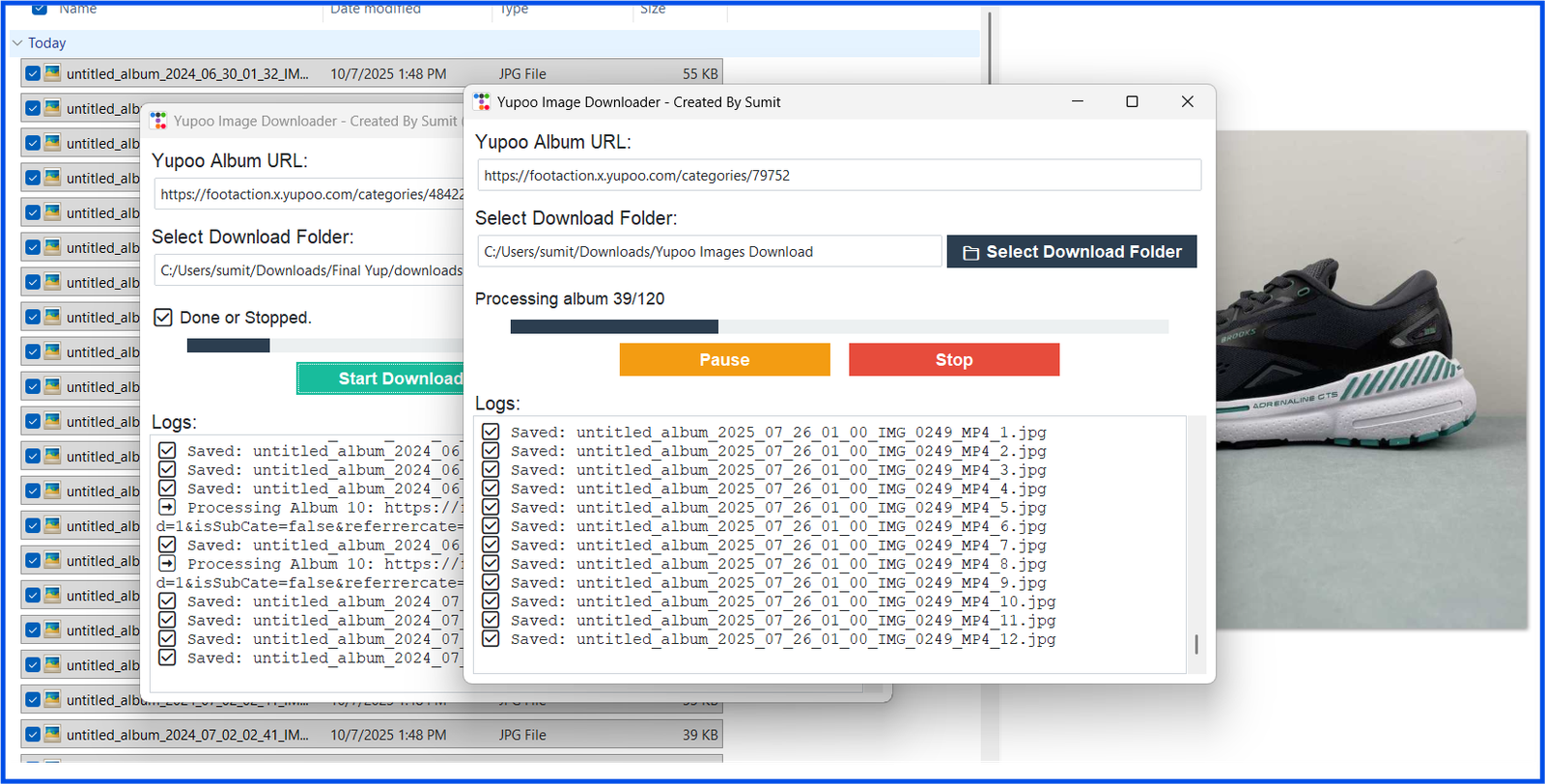
Task: Uncheck the untitled_album_2024_07_02_02_41 file checkbox
Action: [x=33, y=735]
